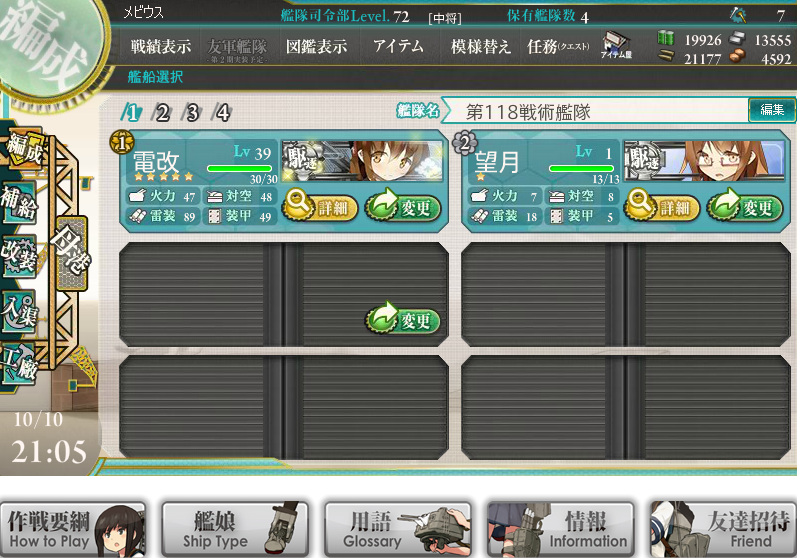797x558 pixels.
Task: Click 望月 ship portrait thumbnail
Action: pyautogui.click(x=704, y=161)
